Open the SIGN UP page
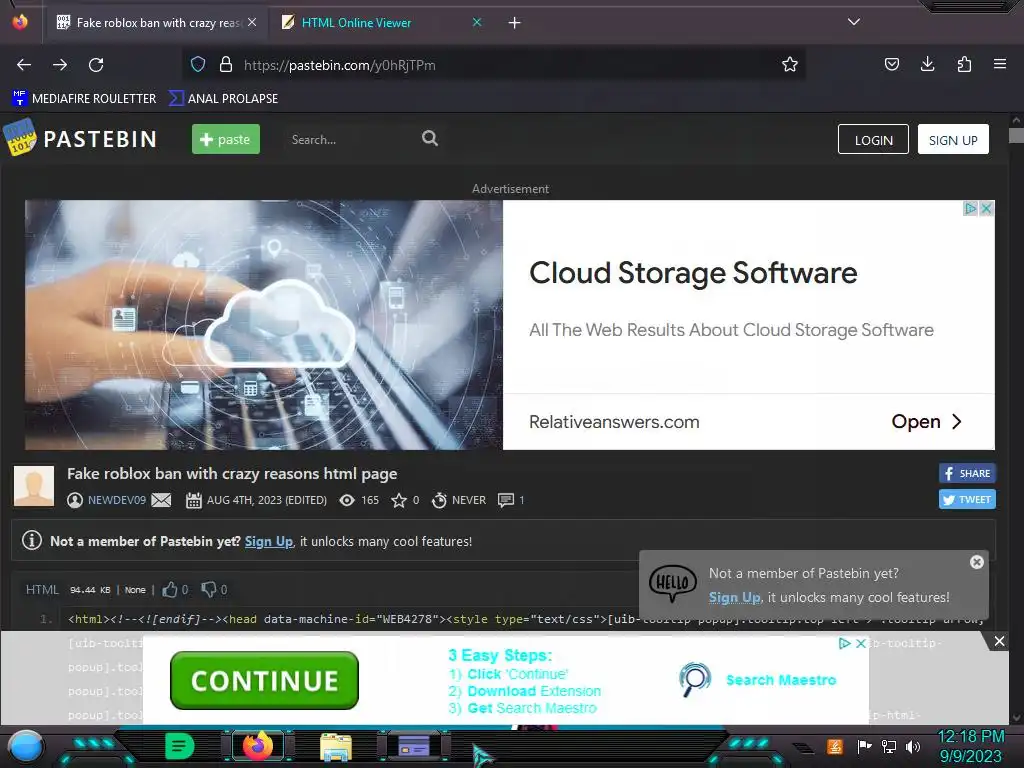Image resolution: width=1024 pixels, height=768 pixels. [953, 139]
